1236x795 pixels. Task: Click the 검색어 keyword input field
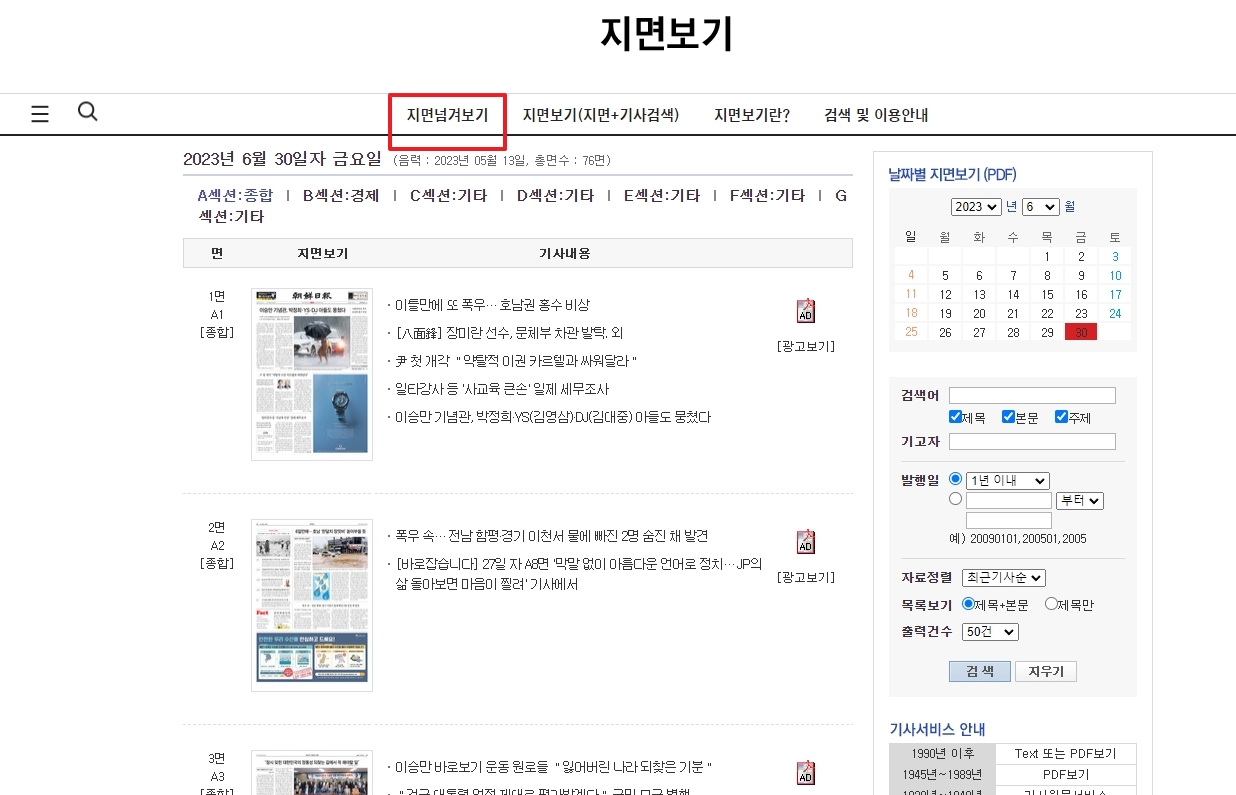(1032, 395)
